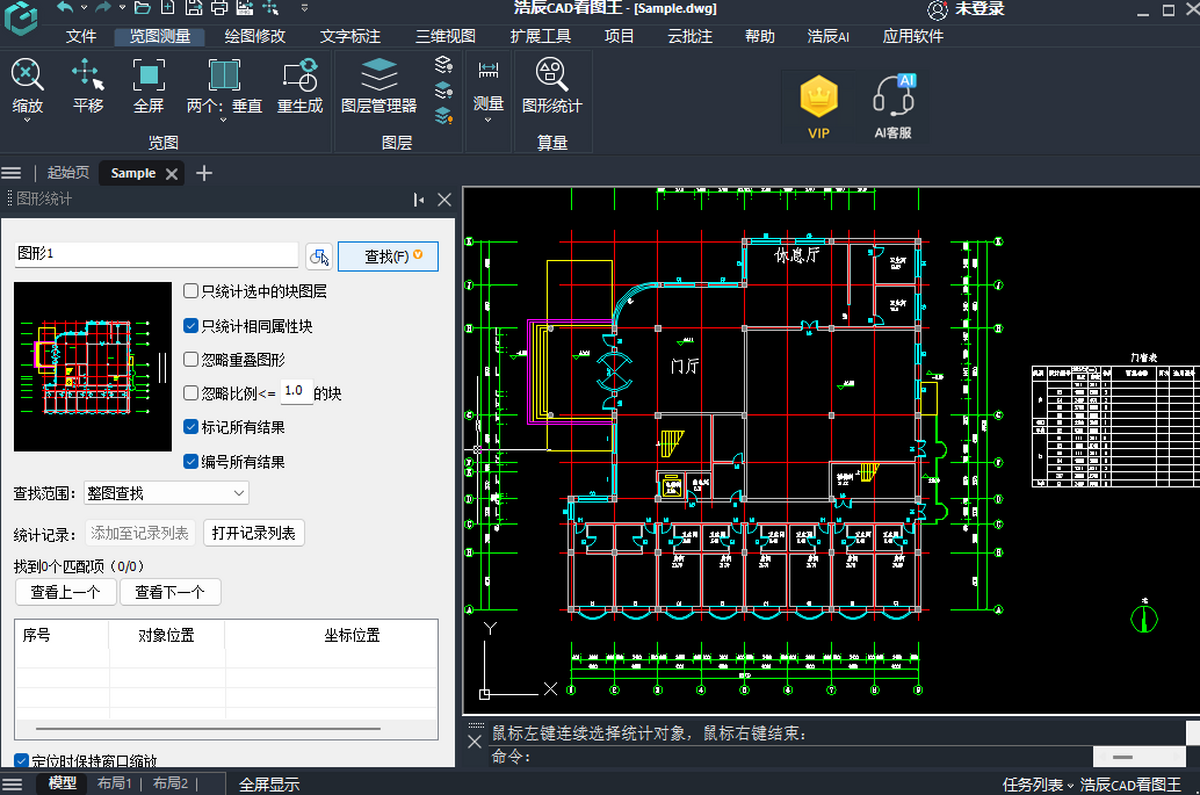Click the 查看下一个 button
1200x795 pixels.
(170, 592)
